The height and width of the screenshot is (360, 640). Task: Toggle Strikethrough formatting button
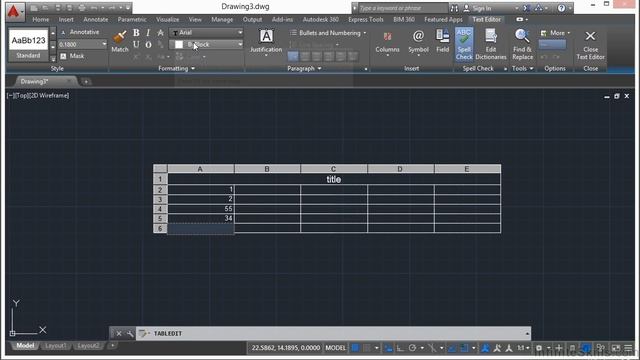[x=160, y=33]
